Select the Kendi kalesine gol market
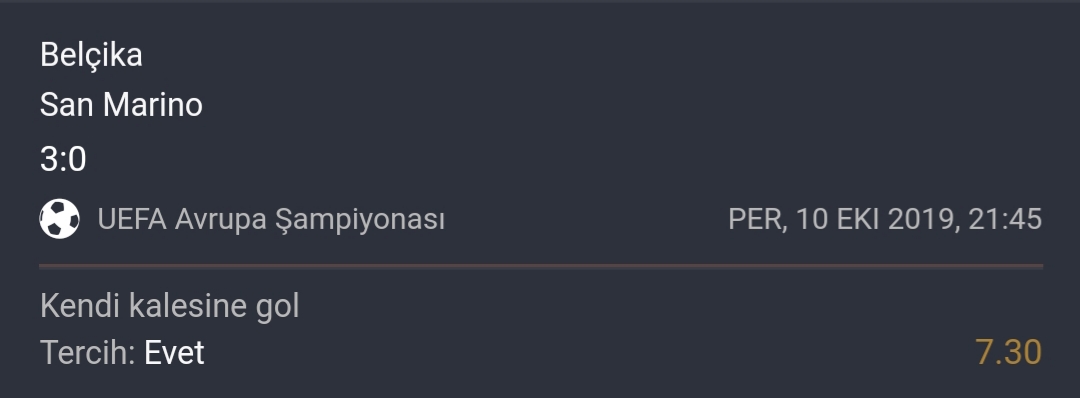 tap(169, 306)
